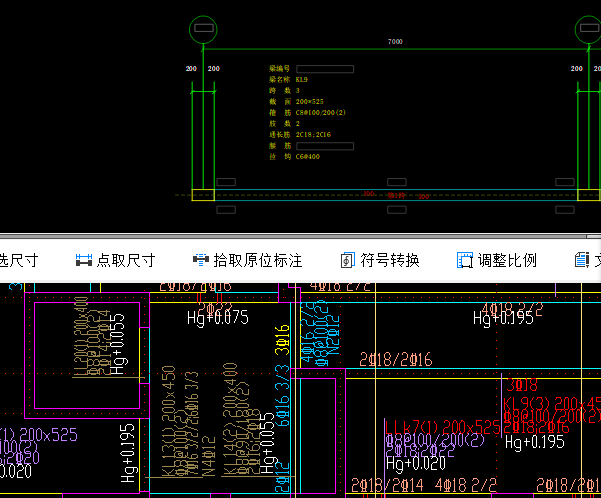The height and width of the screenshot is (498, 601).
Task: Select the 梁名称 value KL9
Action: click(x=302, y=80)
